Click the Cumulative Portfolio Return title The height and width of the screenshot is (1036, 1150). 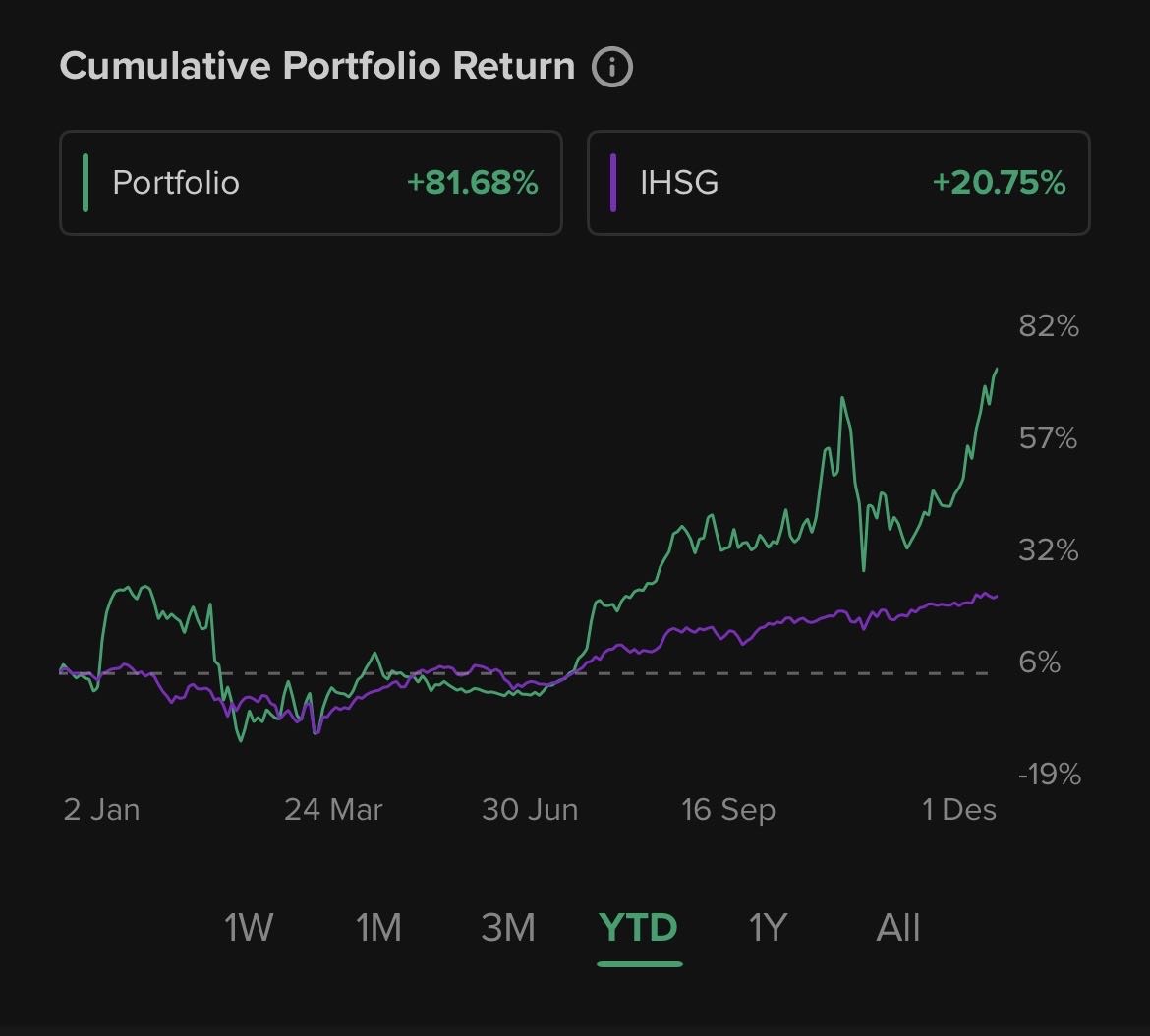pyautogui.click(x=316, y=67)
